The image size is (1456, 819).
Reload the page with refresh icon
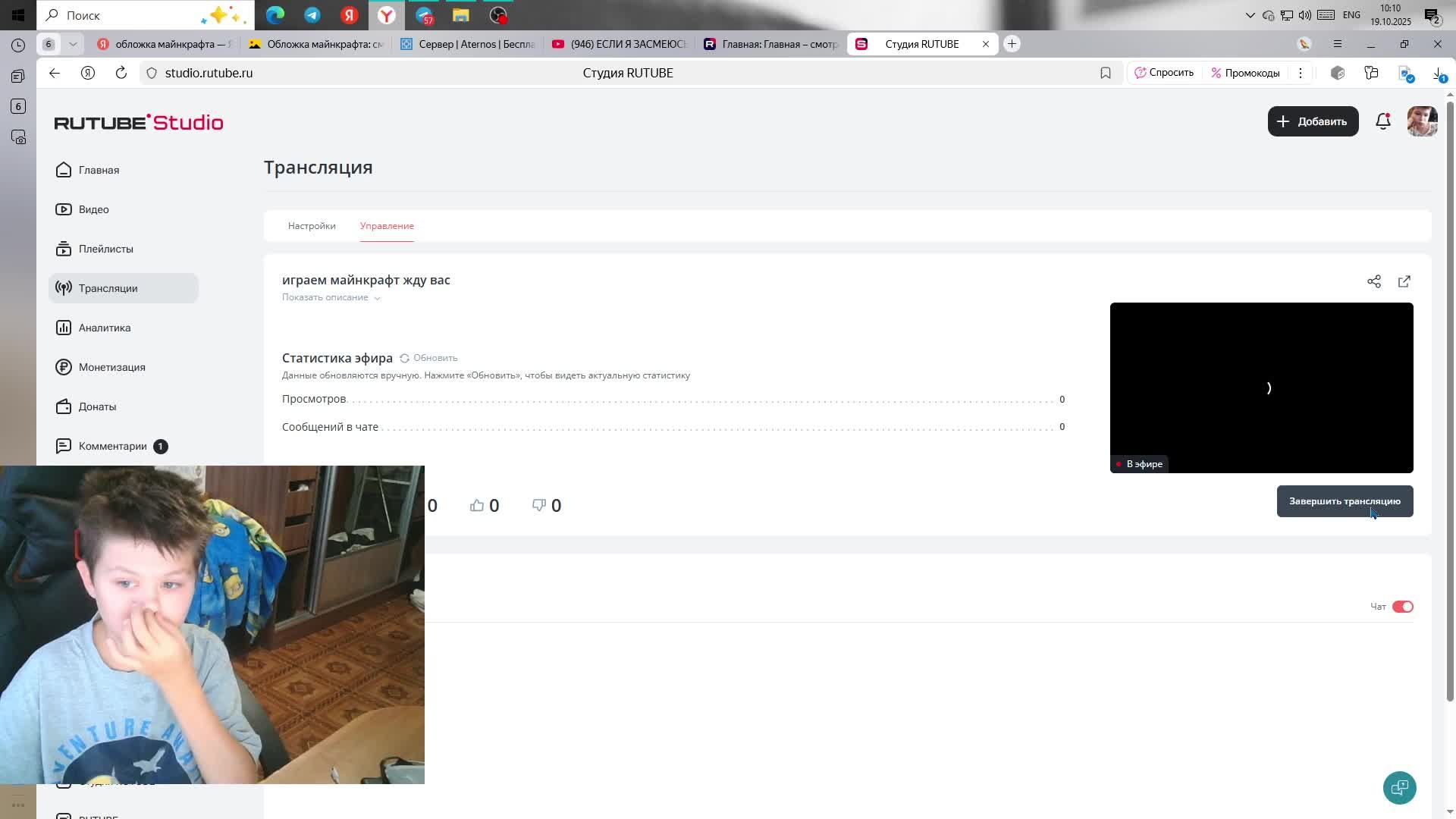(121, 73)
